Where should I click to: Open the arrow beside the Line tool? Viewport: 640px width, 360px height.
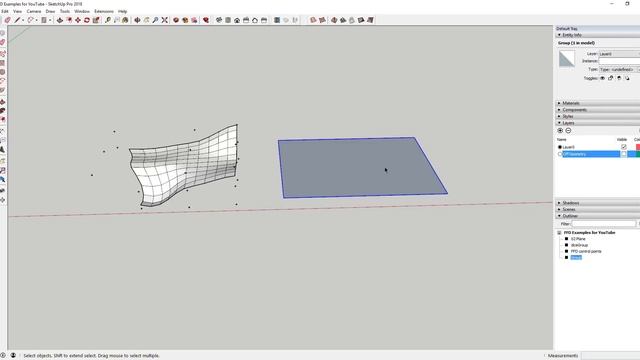pos(22,20)
